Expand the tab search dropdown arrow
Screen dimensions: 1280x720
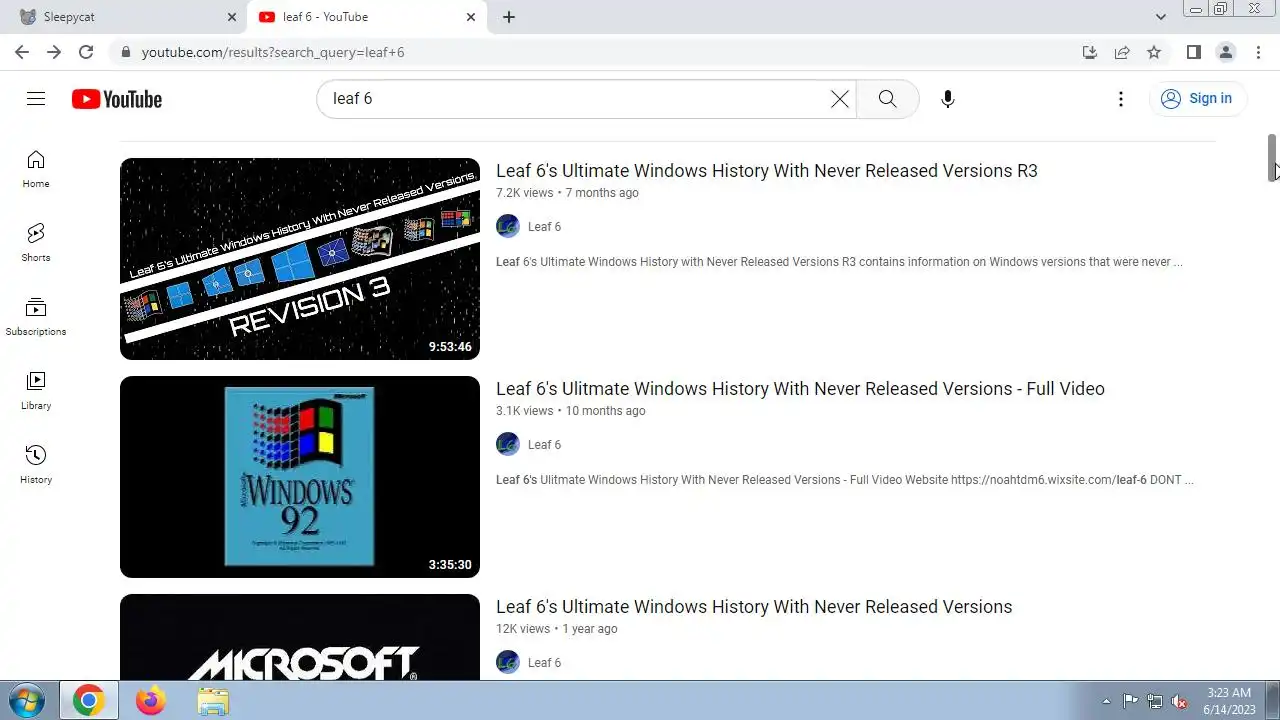(x=1160, y=17)
